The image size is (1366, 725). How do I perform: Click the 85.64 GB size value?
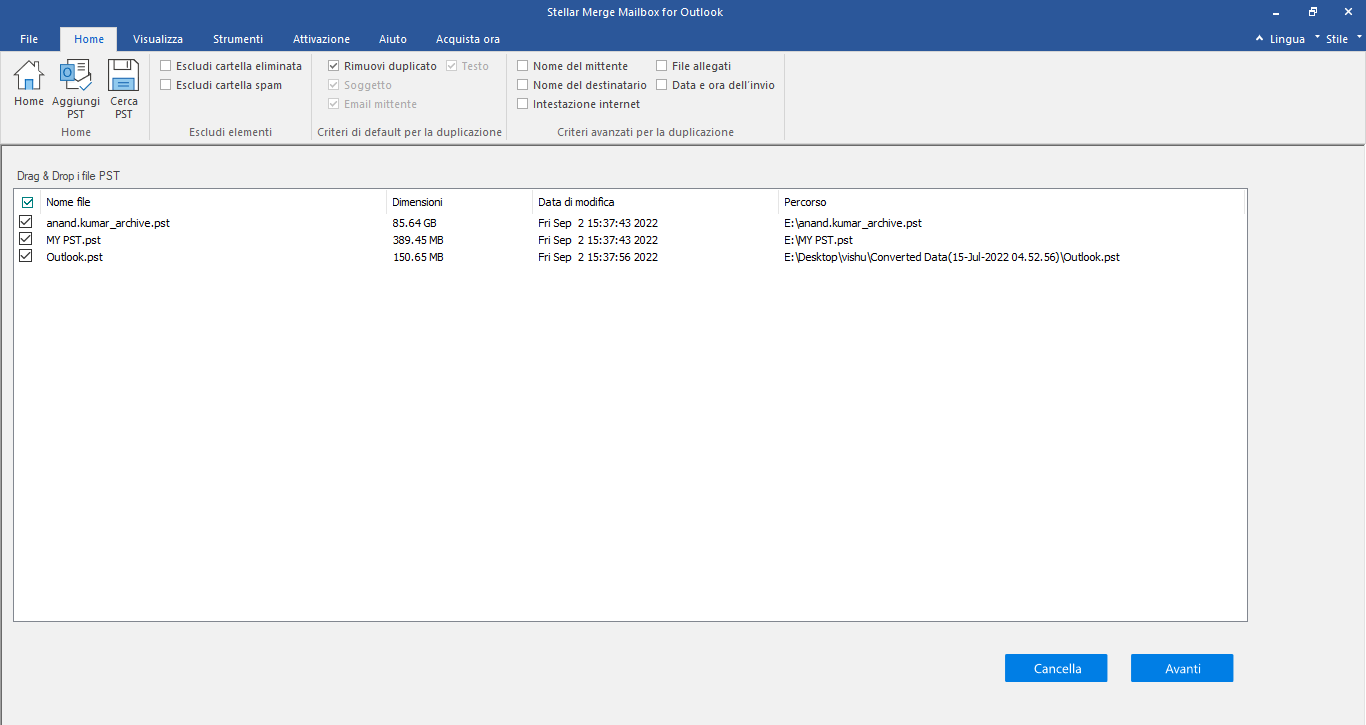click(414, 223)
